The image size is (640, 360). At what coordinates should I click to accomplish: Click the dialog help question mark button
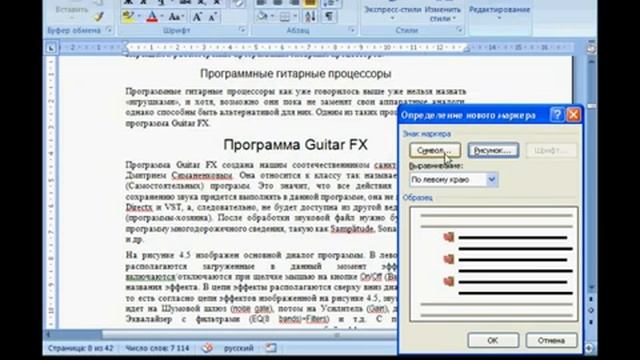click(557, 115)
